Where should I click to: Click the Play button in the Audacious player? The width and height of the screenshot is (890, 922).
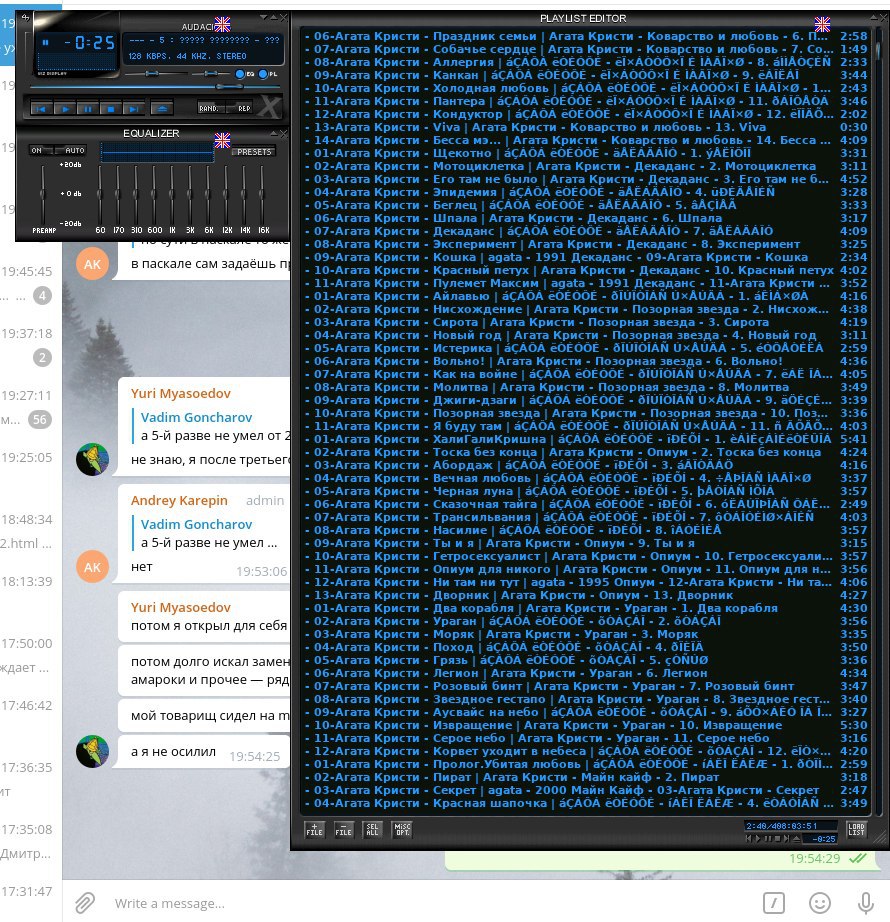[65, 109]
